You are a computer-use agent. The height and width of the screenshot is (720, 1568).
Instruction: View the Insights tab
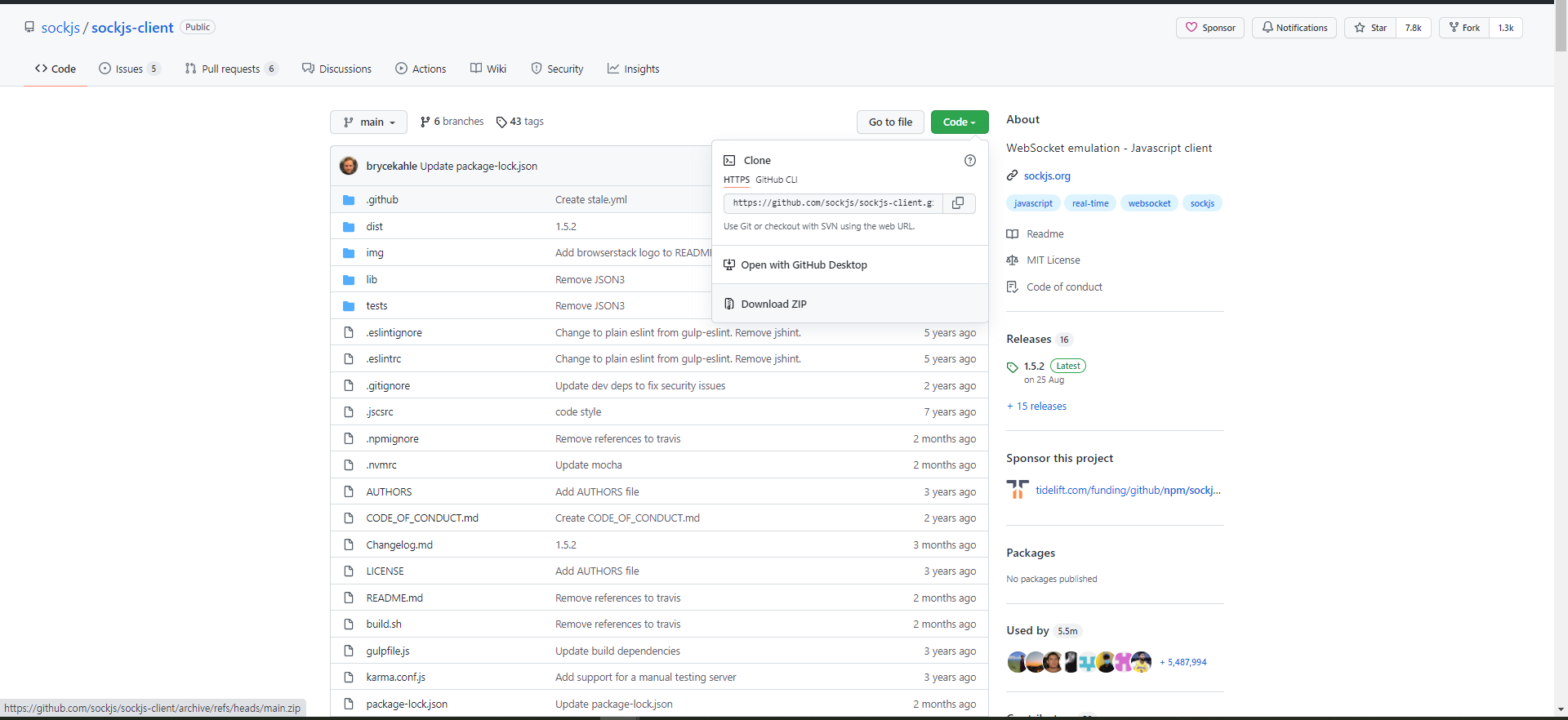point(633,69)
